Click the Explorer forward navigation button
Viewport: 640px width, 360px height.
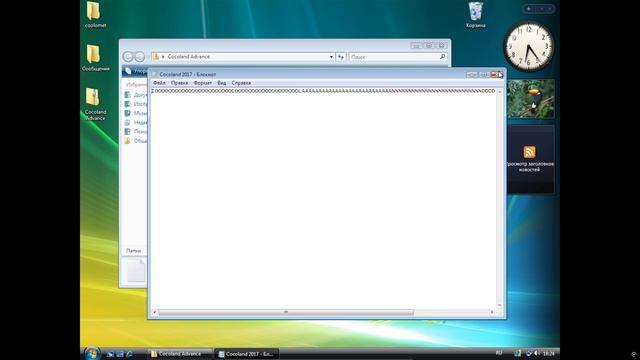coord(140,57)
